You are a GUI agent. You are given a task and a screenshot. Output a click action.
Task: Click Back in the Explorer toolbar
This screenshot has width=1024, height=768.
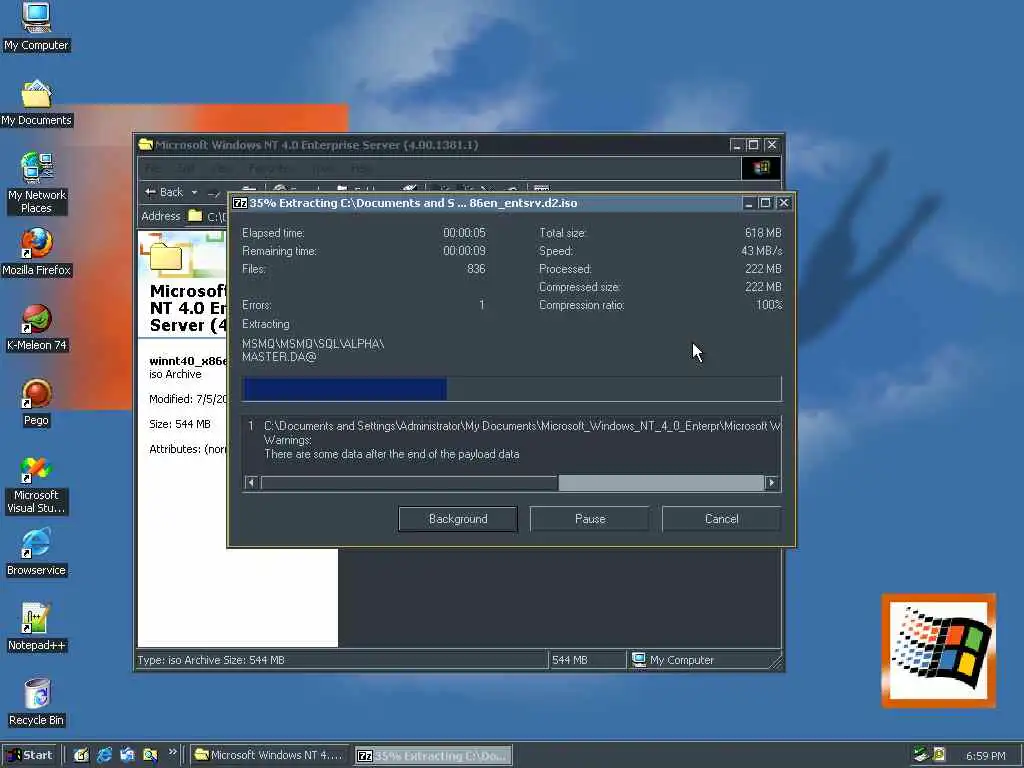(163, 192)
